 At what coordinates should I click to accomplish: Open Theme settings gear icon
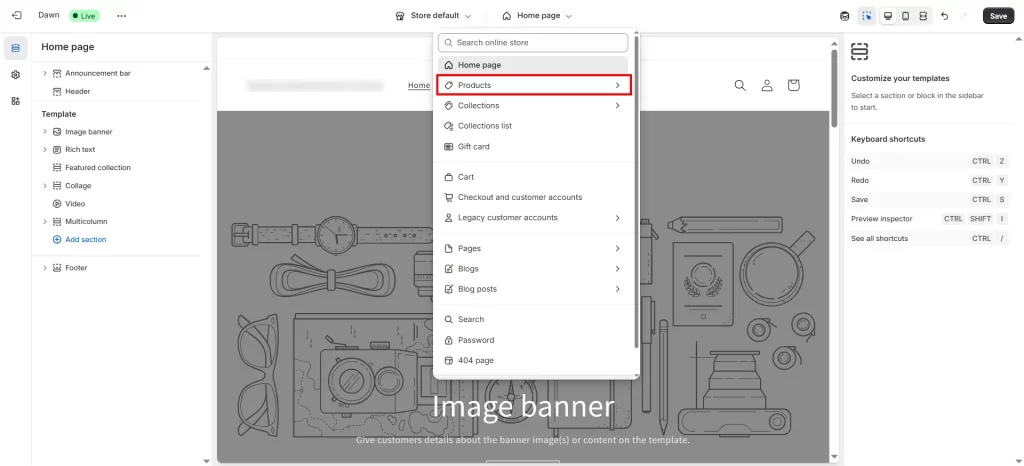(x=16, y=75)
